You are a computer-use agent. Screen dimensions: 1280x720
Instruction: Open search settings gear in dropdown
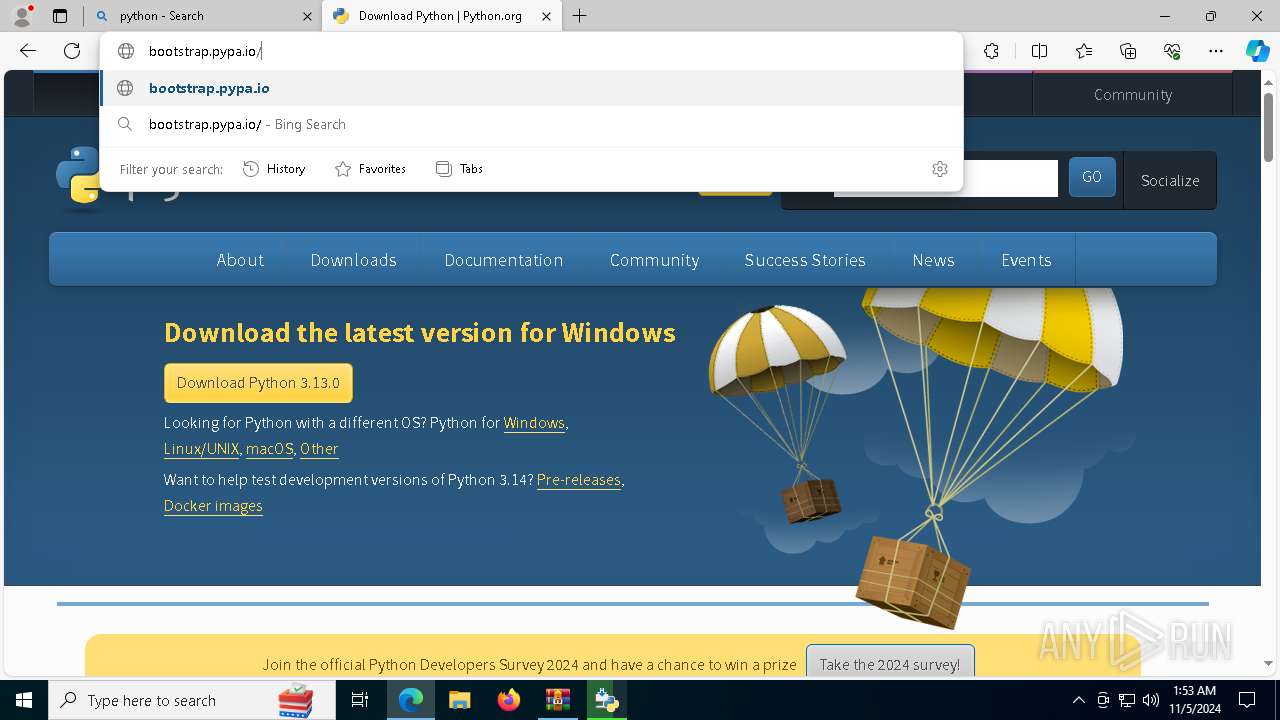point(939,169)
